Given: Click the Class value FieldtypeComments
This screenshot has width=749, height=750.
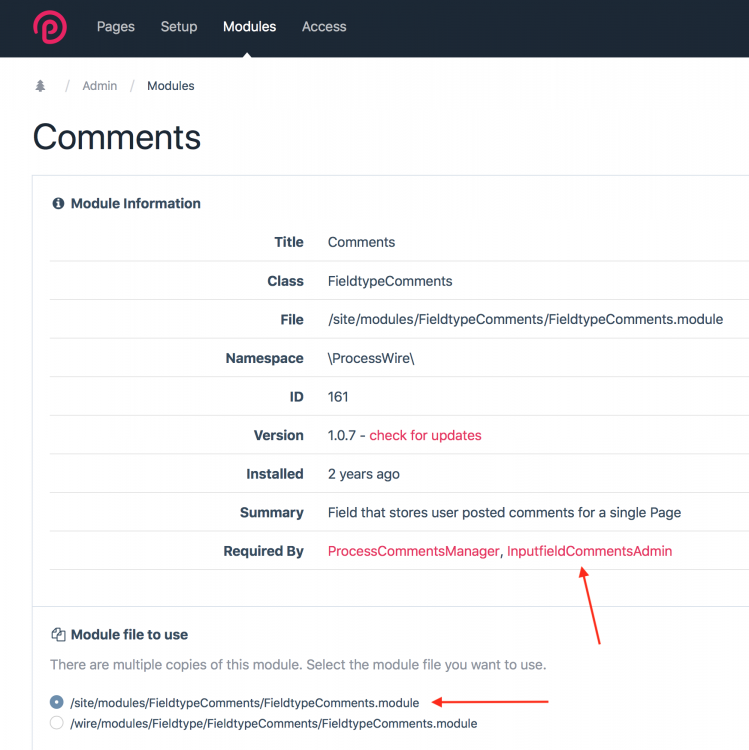Looking at the screenshot, I should [390, 281].
